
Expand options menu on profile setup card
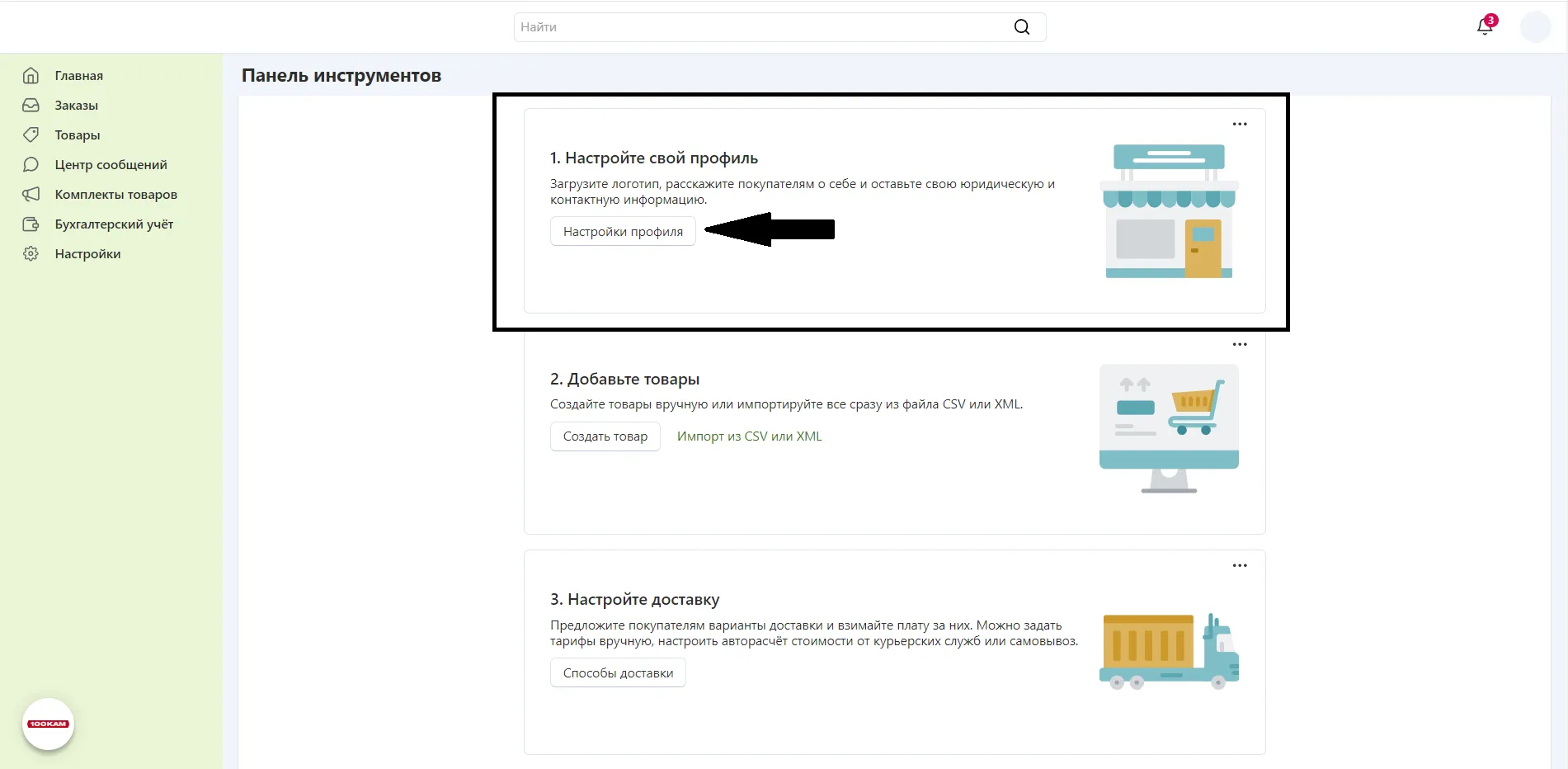tap(1239, 125)
